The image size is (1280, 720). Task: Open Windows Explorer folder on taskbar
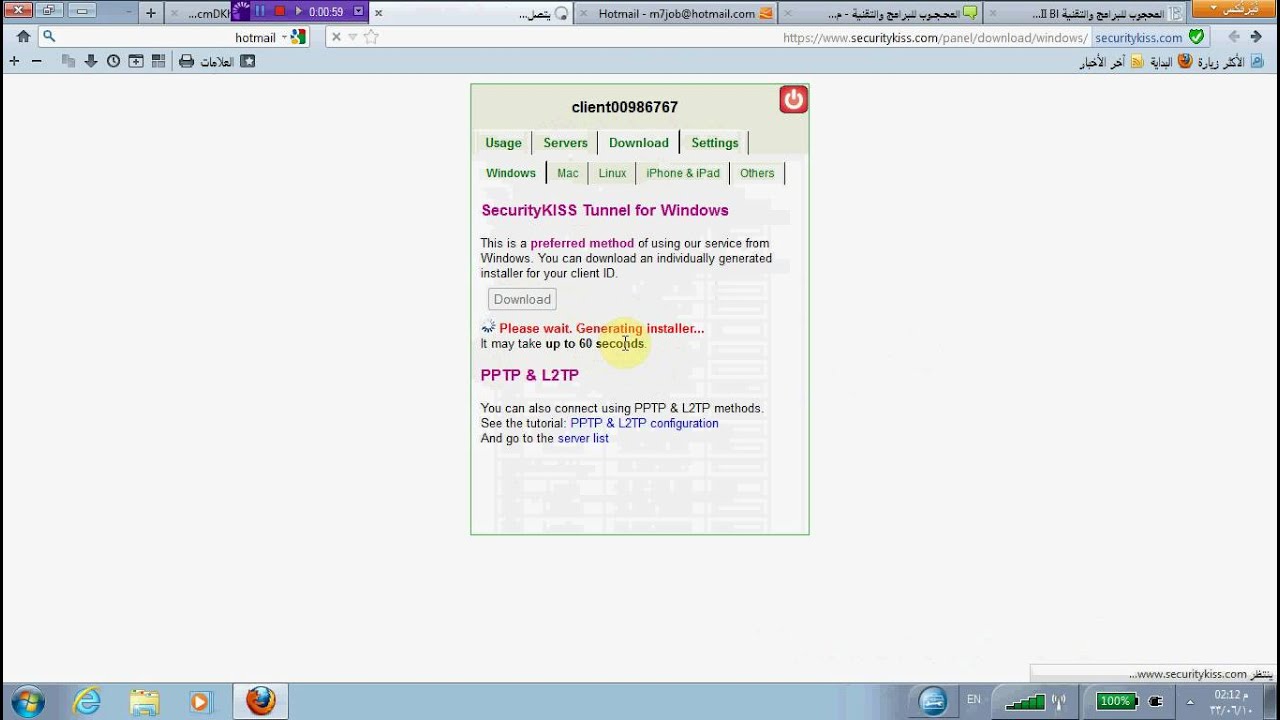tap(144, 701)
